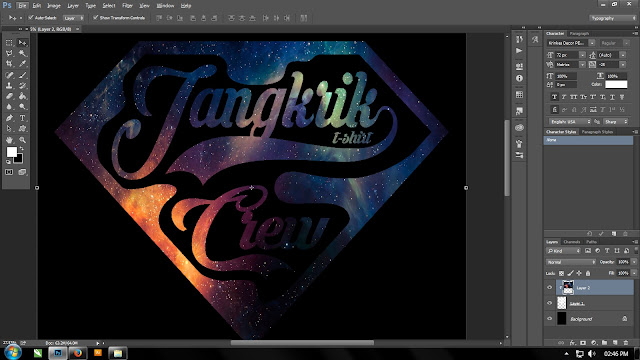Select the None character style
Viewport: 640px width, 360px height.
click(x=588, y=140)
